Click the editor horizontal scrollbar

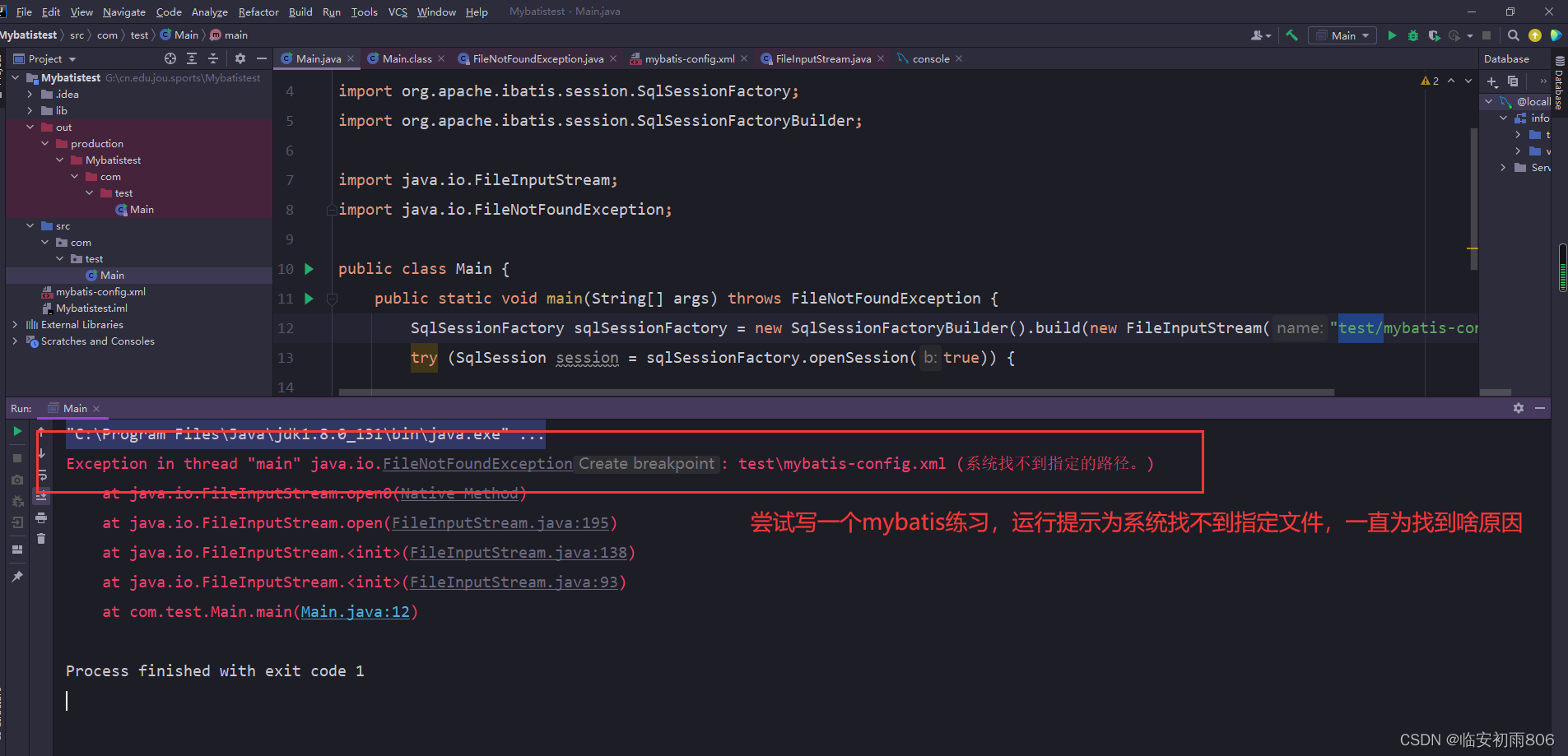(x=836, y=392)
